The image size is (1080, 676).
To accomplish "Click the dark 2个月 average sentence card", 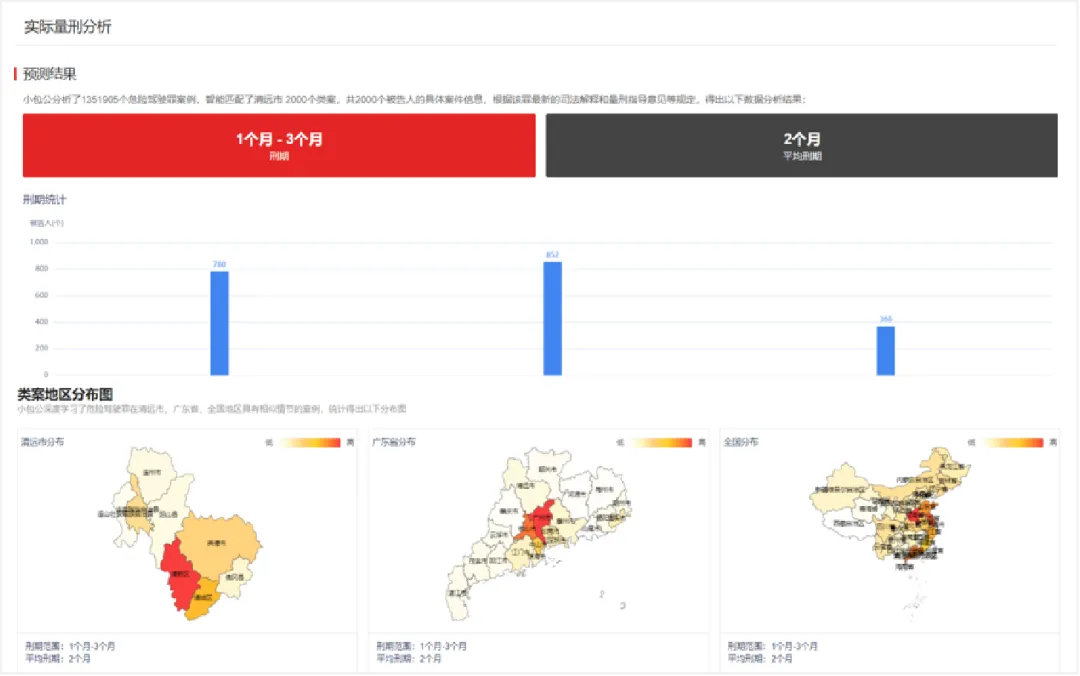I will (x=801, y=145).
